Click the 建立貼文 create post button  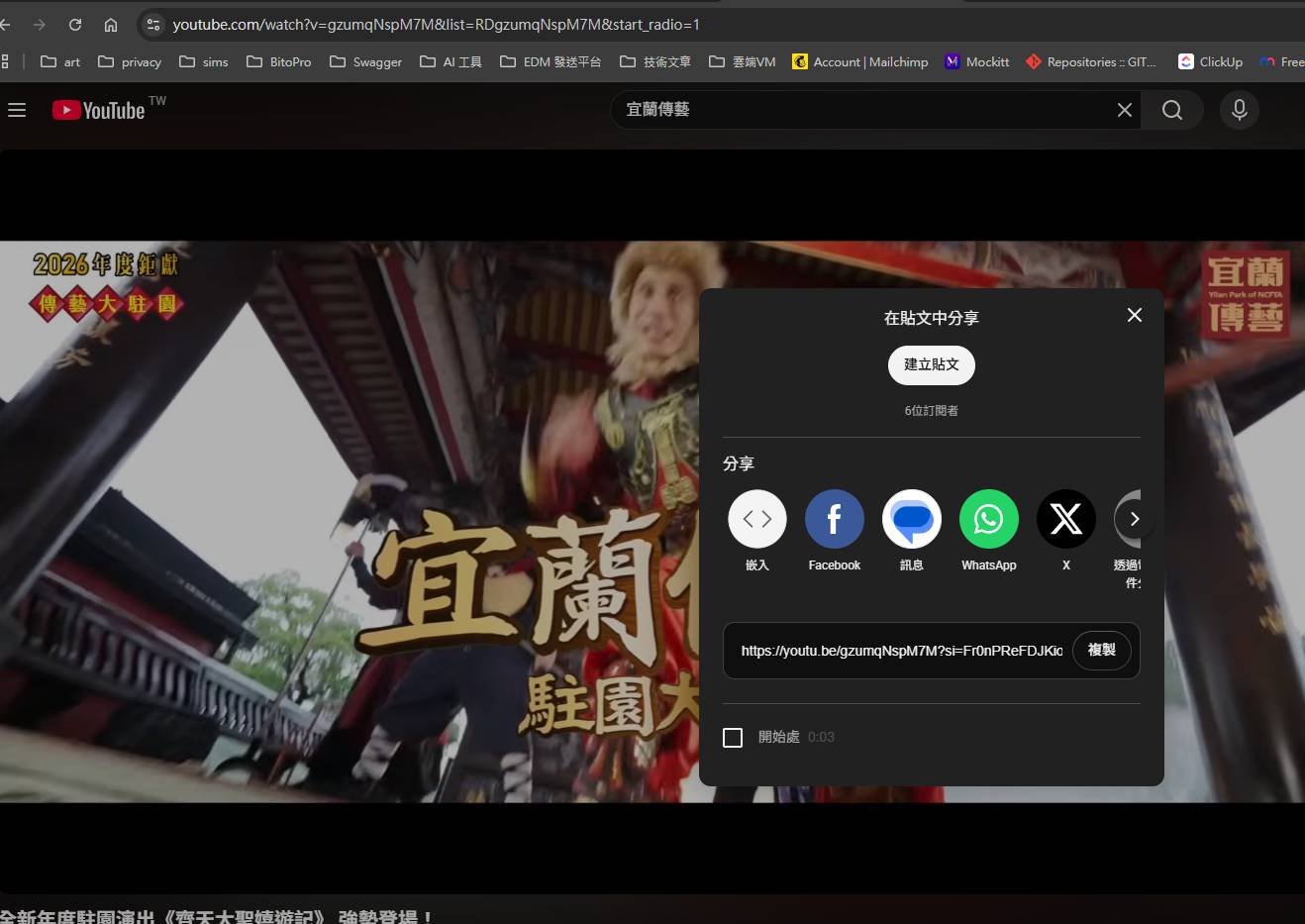[x=932, y=364]
